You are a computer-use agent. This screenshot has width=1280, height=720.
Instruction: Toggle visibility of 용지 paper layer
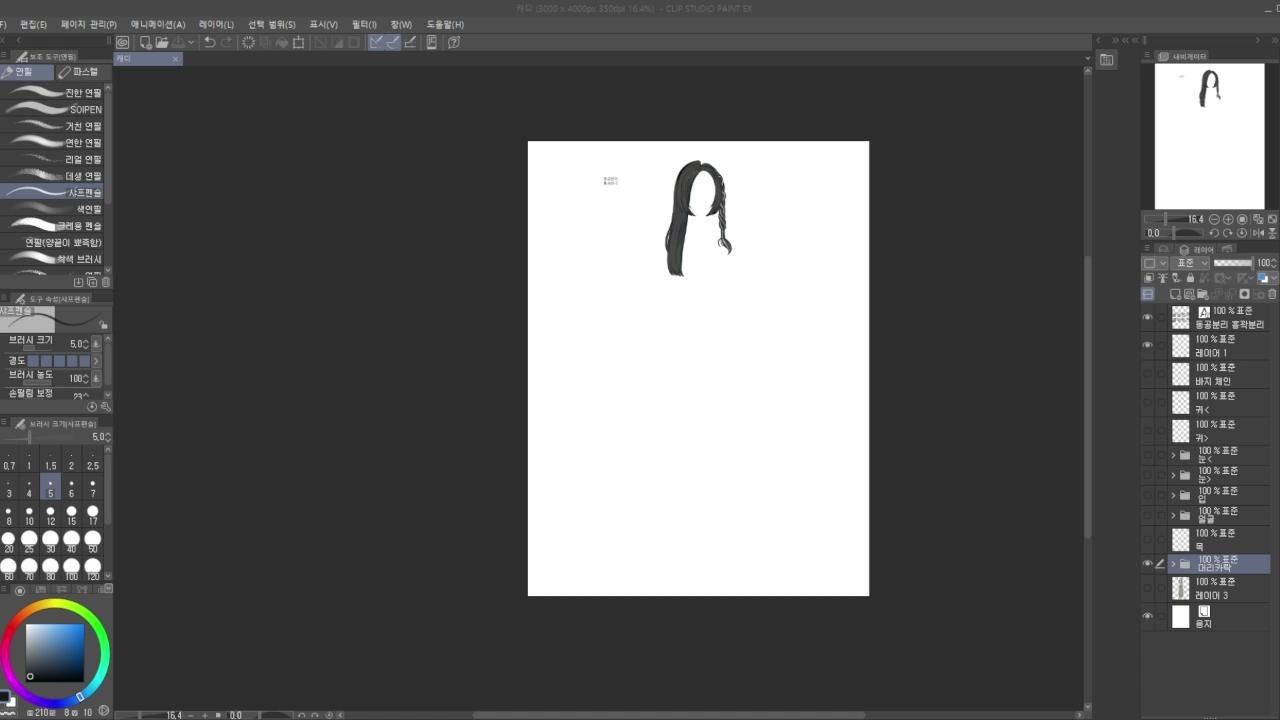(x=1147, y=616)
